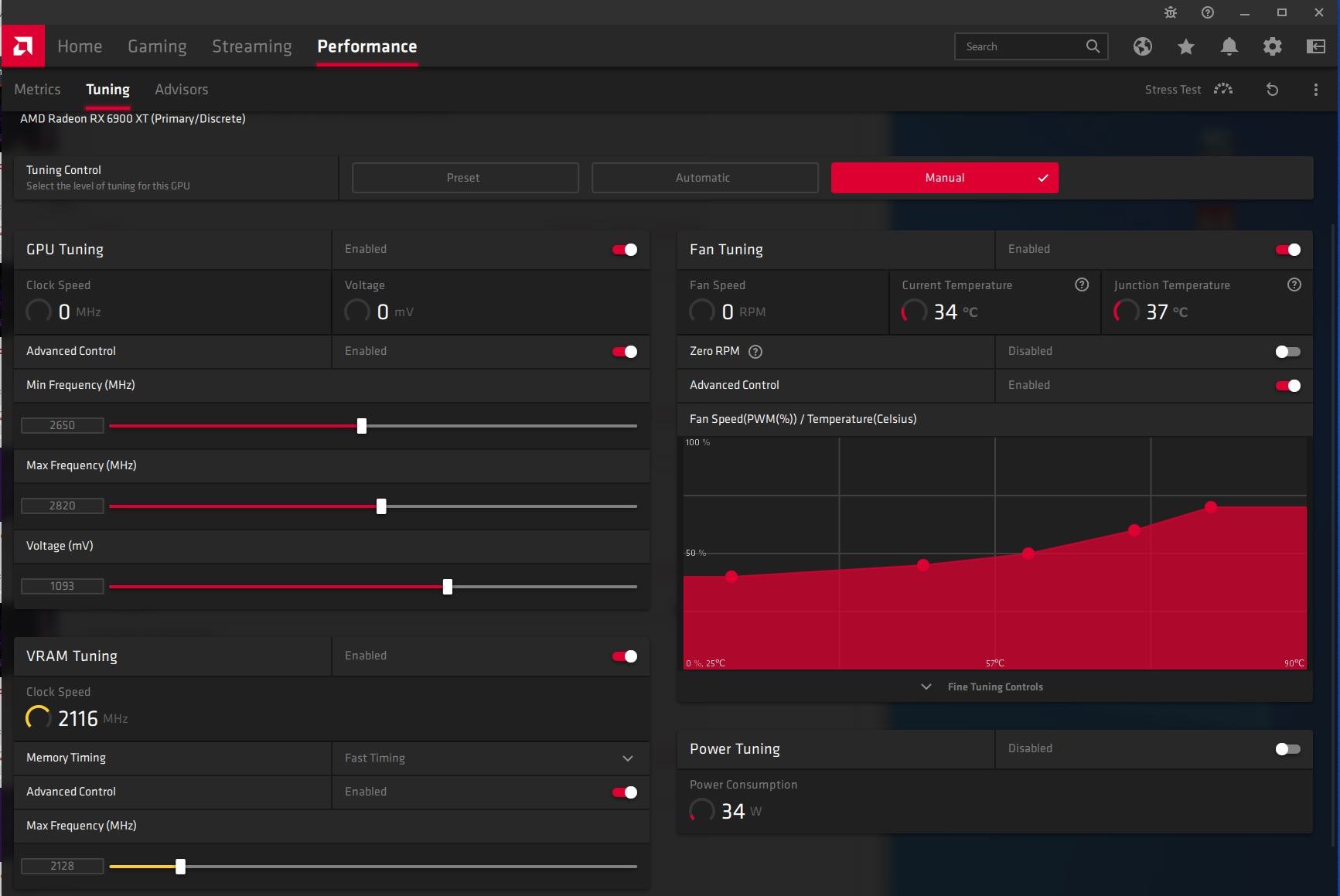Disable the VRAM Tuning toggle
The image size is (1340, 896).
625,656
